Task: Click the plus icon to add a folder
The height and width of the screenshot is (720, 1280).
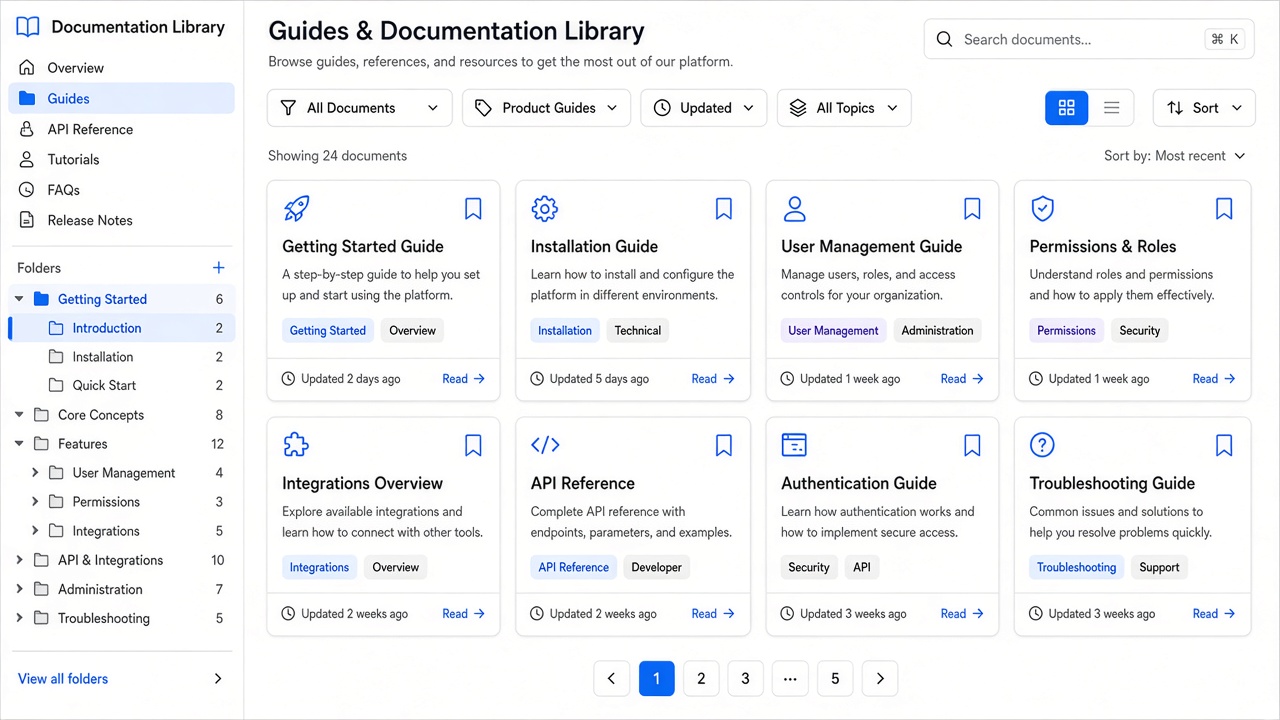Action: [x=219, y=268]
